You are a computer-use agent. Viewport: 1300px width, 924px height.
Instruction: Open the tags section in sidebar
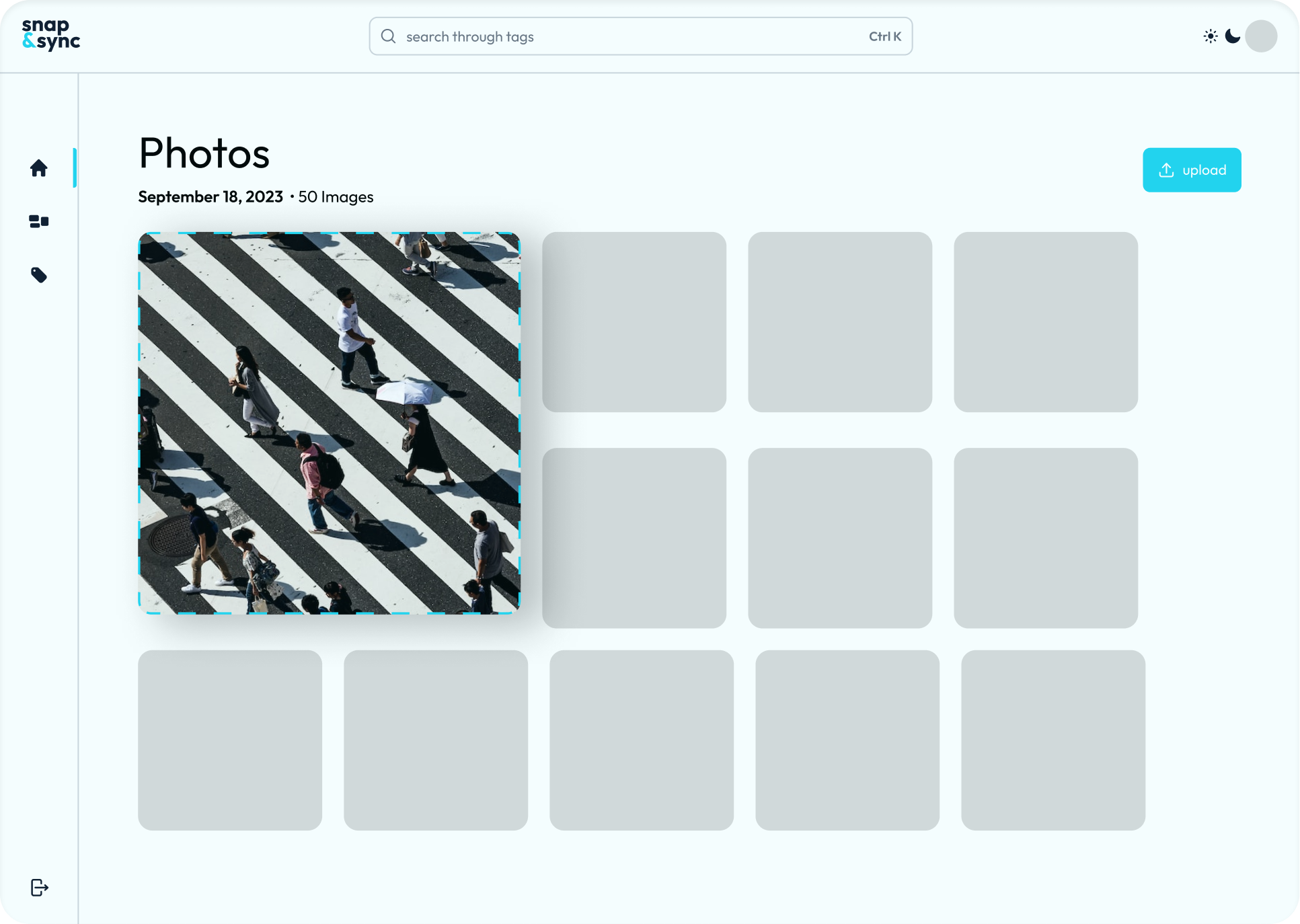pyautogui.click(x=39, y=275)
